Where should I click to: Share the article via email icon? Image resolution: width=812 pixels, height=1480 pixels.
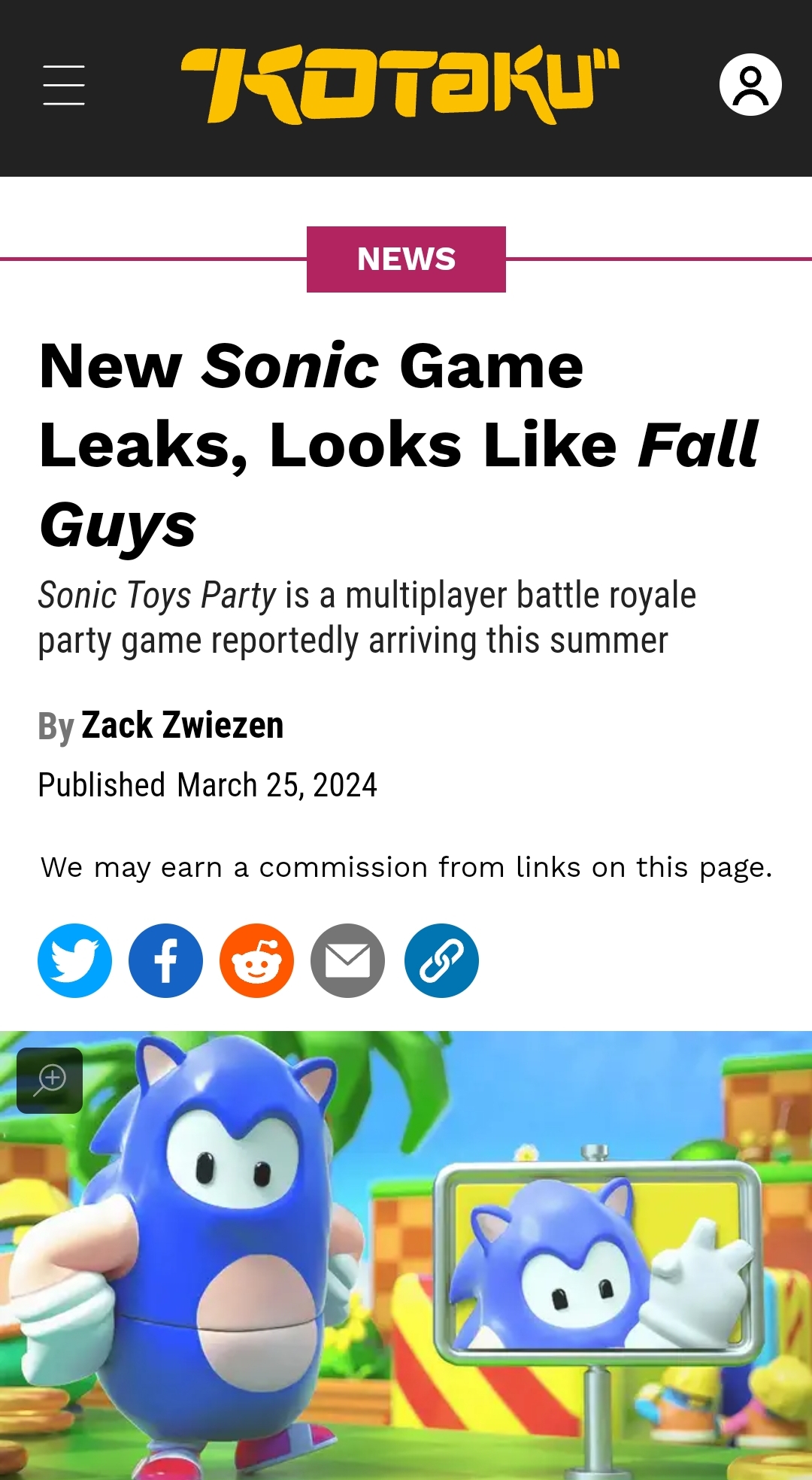coord(347,960)
